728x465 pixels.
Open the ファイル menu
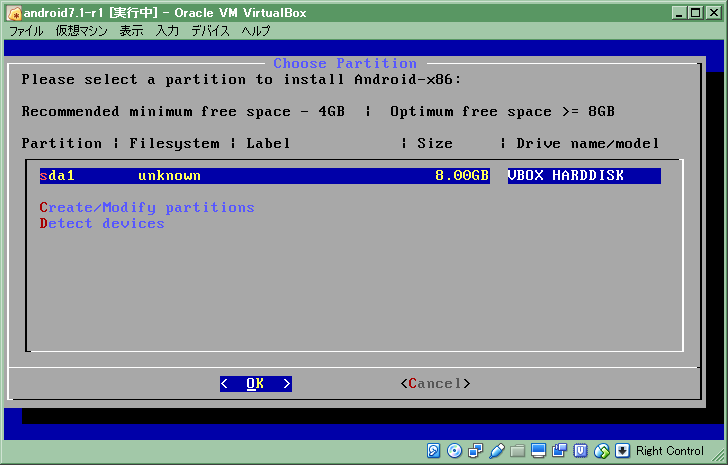(x=26, y=31)
